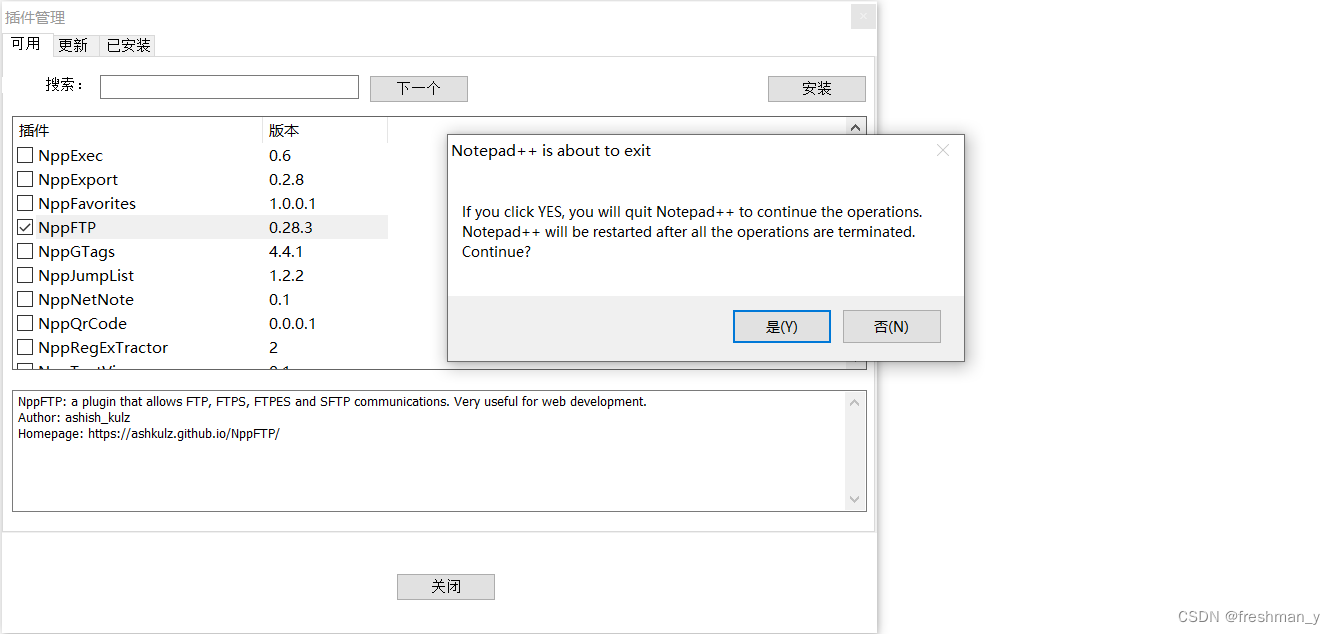Check the NppFavorites plugin checkbox
The height and width of the screenshot is (634, 1335).
(x=25, y=203)
